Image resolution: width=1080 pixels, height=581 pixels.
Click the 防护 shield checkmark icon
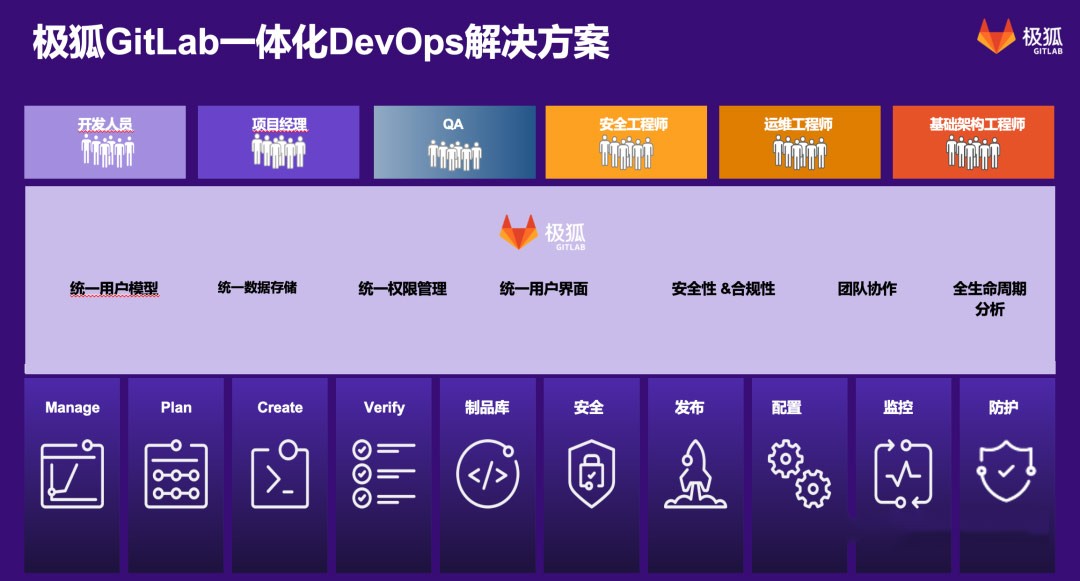(x=1006, y=472)
